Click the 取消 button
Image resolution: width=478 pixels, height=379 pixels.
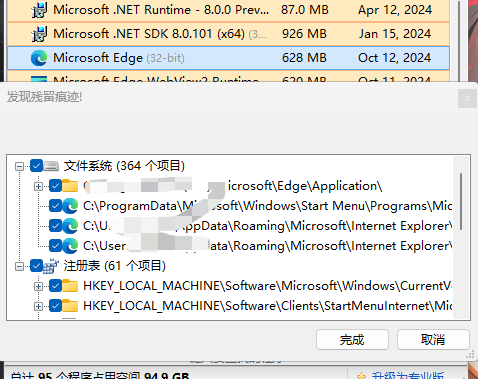click(x=433, y=340)
